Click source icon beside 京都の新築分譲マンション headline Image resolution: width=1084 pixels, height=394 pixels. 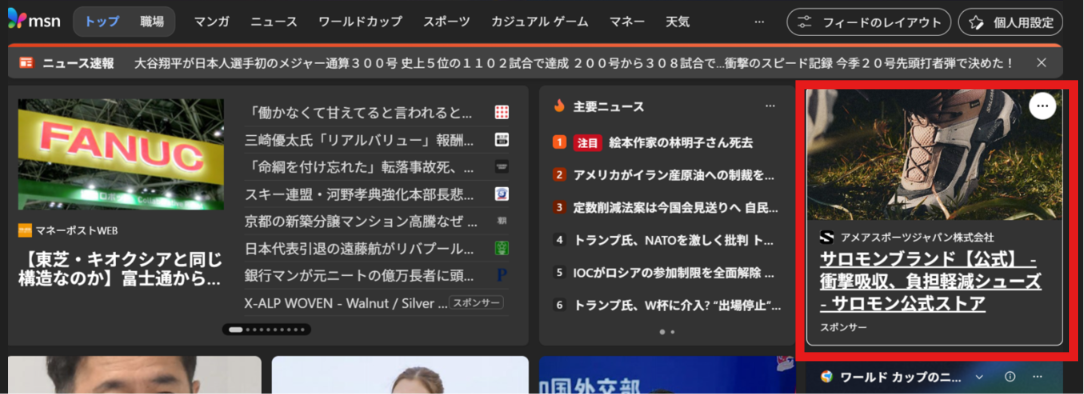502,221
